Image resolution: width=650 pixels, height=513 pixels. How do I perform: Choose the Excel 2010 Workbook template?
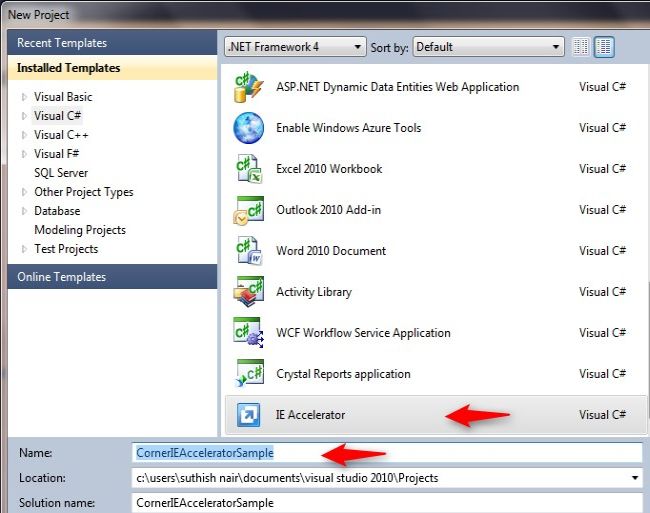pos(329,169)
